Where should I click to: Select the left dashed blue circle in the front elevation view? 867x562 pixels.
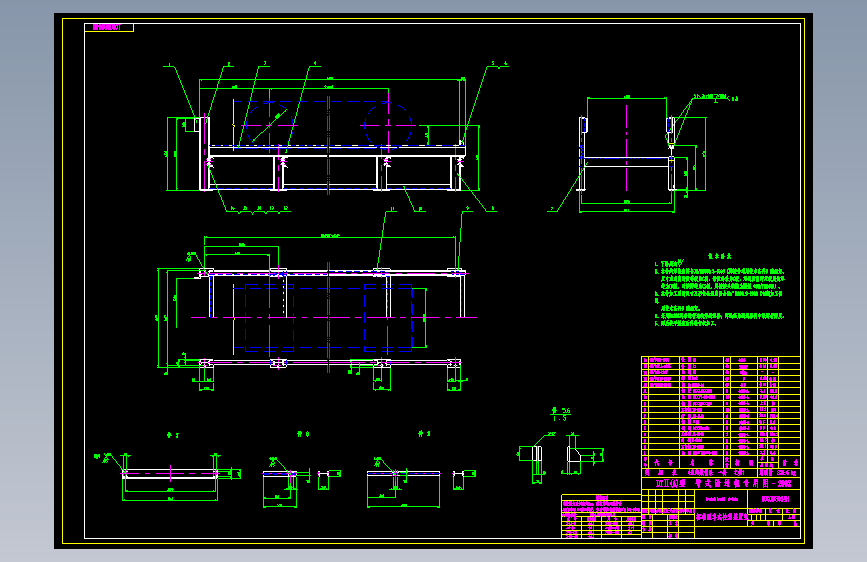point(269,125)
